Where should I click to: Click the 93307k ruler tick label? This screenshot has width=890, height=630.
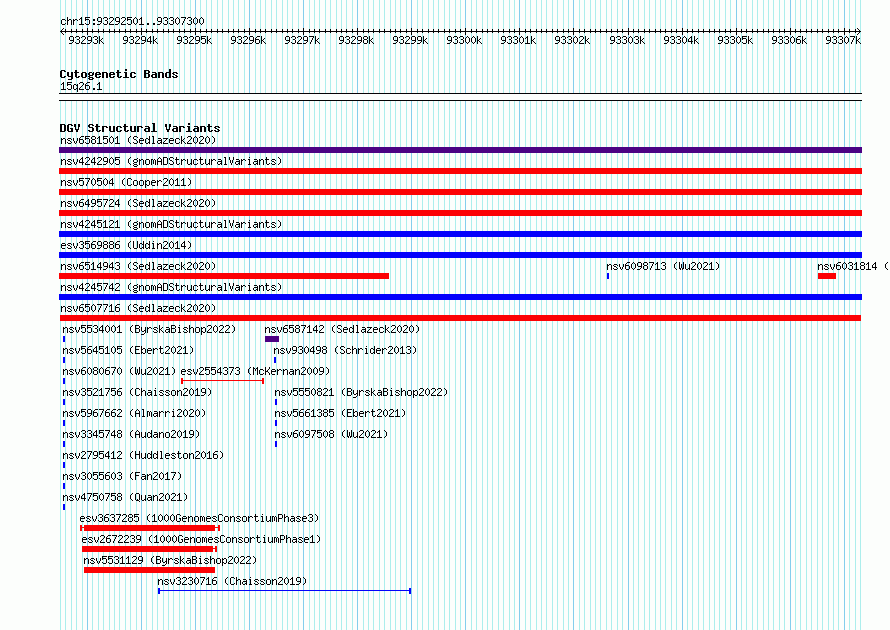point(843,40)
